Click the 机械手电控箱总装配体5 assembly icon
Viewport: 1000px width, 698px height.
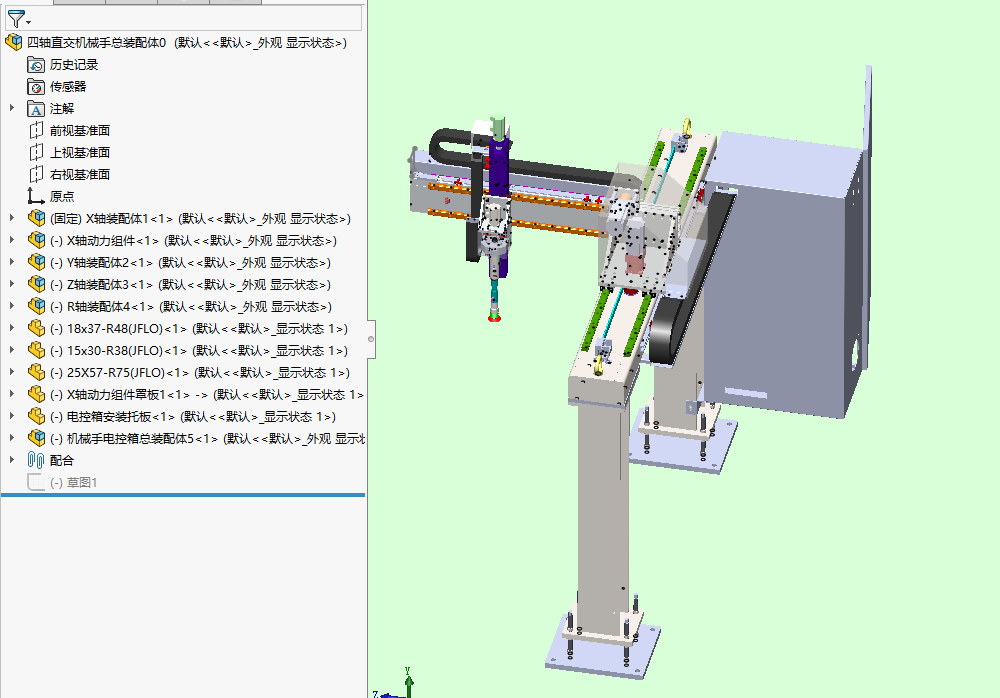point(37,438)
